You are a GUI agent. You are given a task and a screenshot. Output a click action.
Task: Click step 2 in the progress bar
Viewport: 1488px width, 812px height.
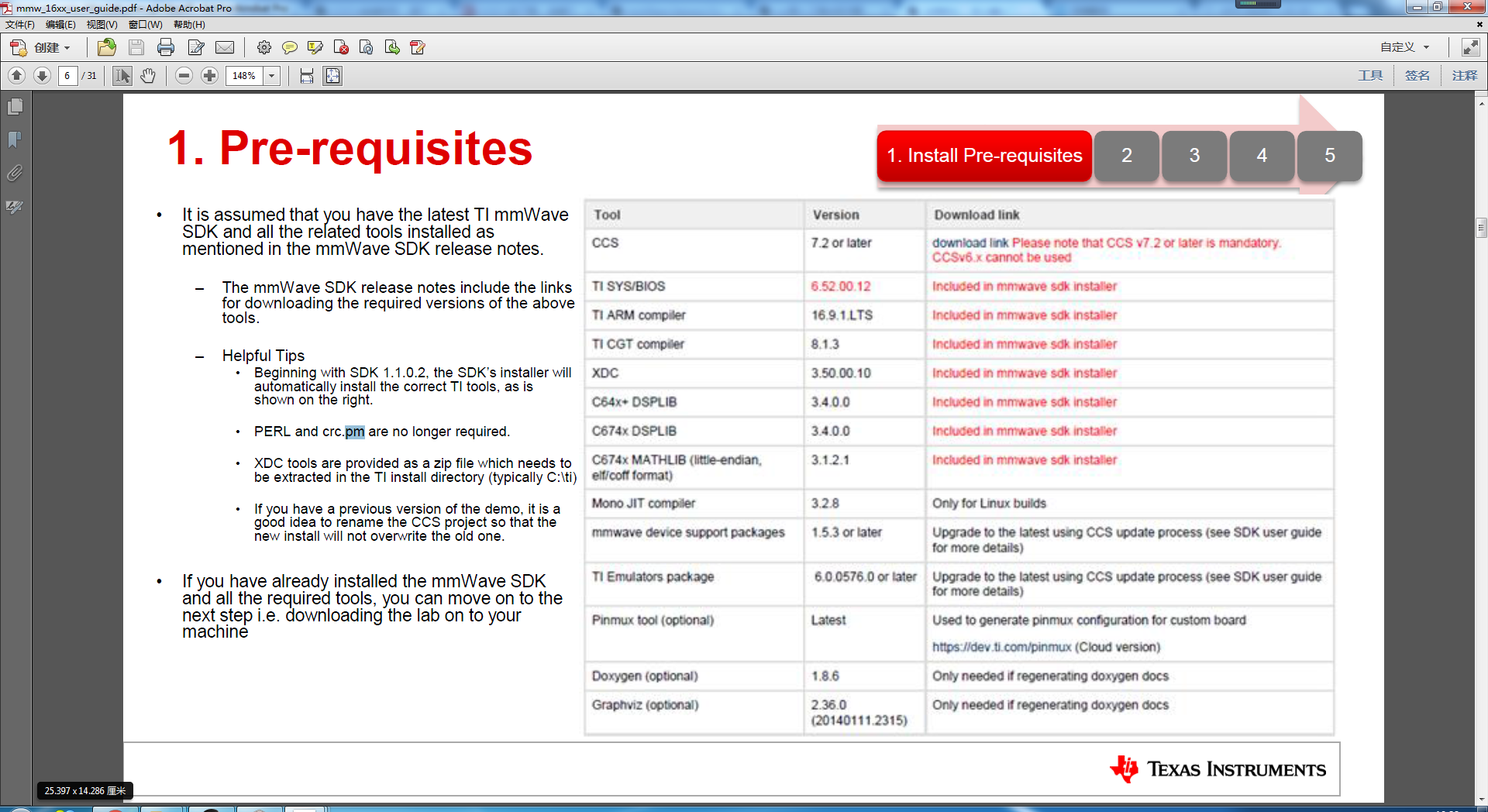coord(1127,156)
